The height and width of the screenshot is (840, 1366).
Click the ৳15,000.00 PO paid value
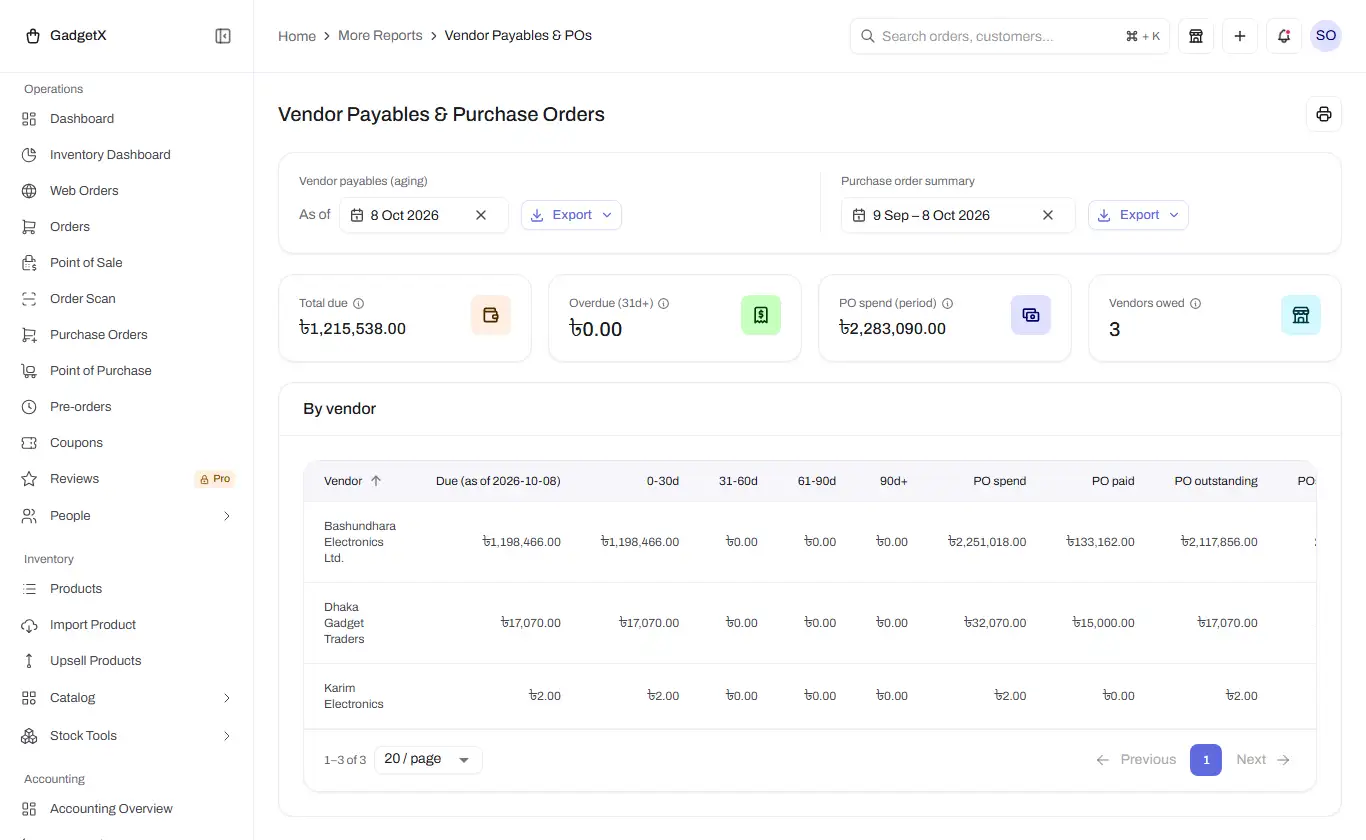1104,623
